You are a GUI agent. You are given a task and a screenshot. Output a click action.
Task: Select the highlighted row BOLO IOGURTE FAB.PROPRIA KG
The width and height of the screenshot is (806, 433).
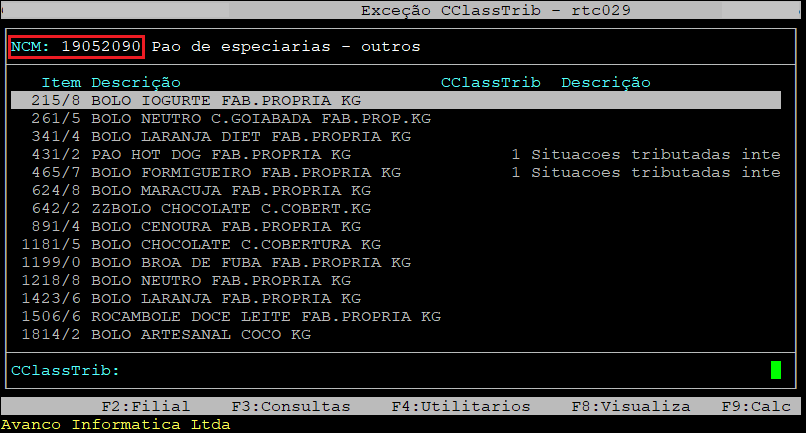point(225,101)
